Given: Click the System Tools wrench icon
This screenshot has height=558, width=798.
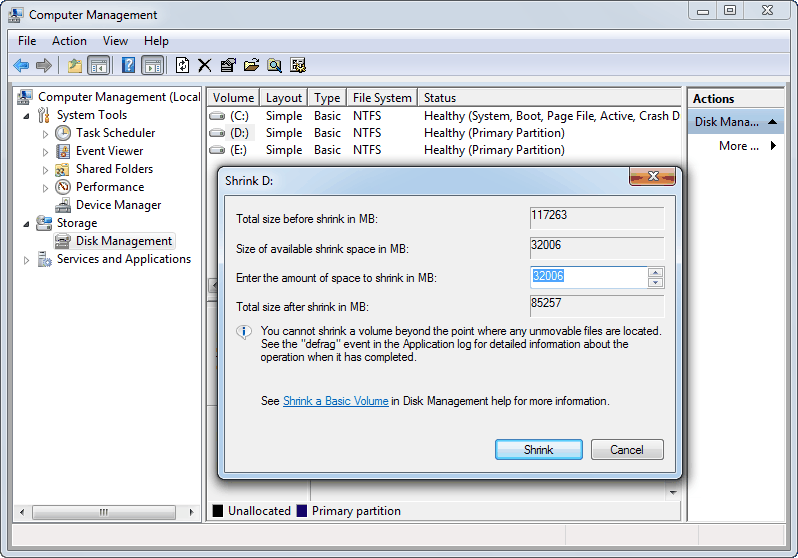Looking at the screenshot, I should tap(44, 115).
